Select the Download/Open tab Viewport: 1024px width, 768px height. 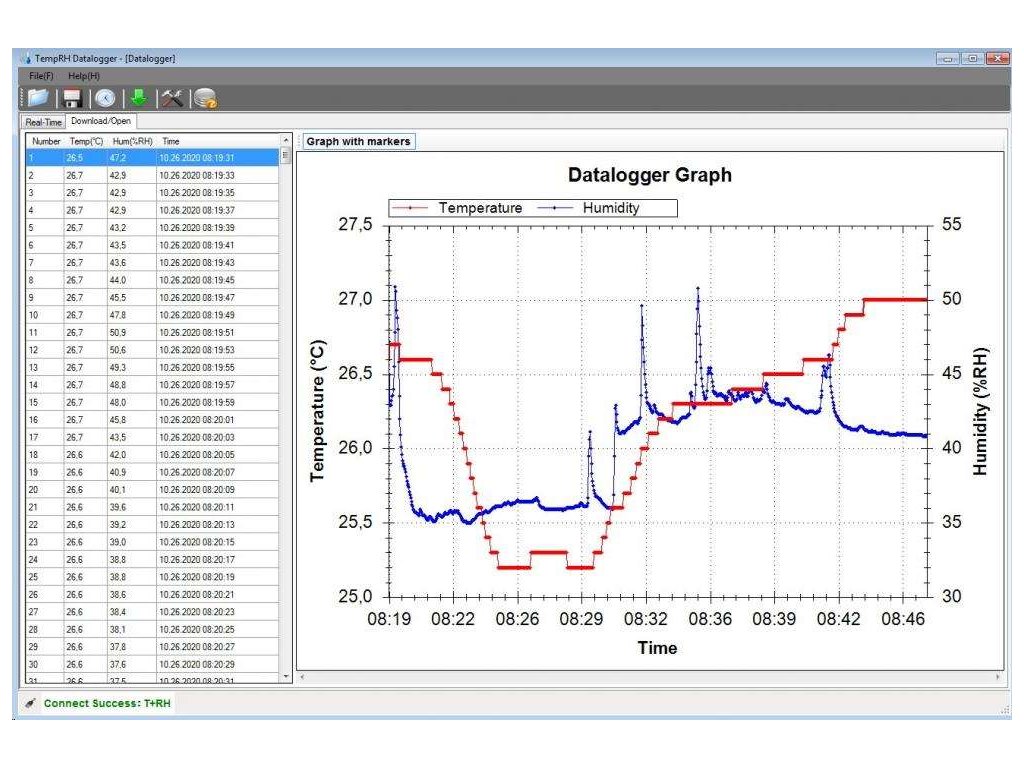tap(100, 121)
